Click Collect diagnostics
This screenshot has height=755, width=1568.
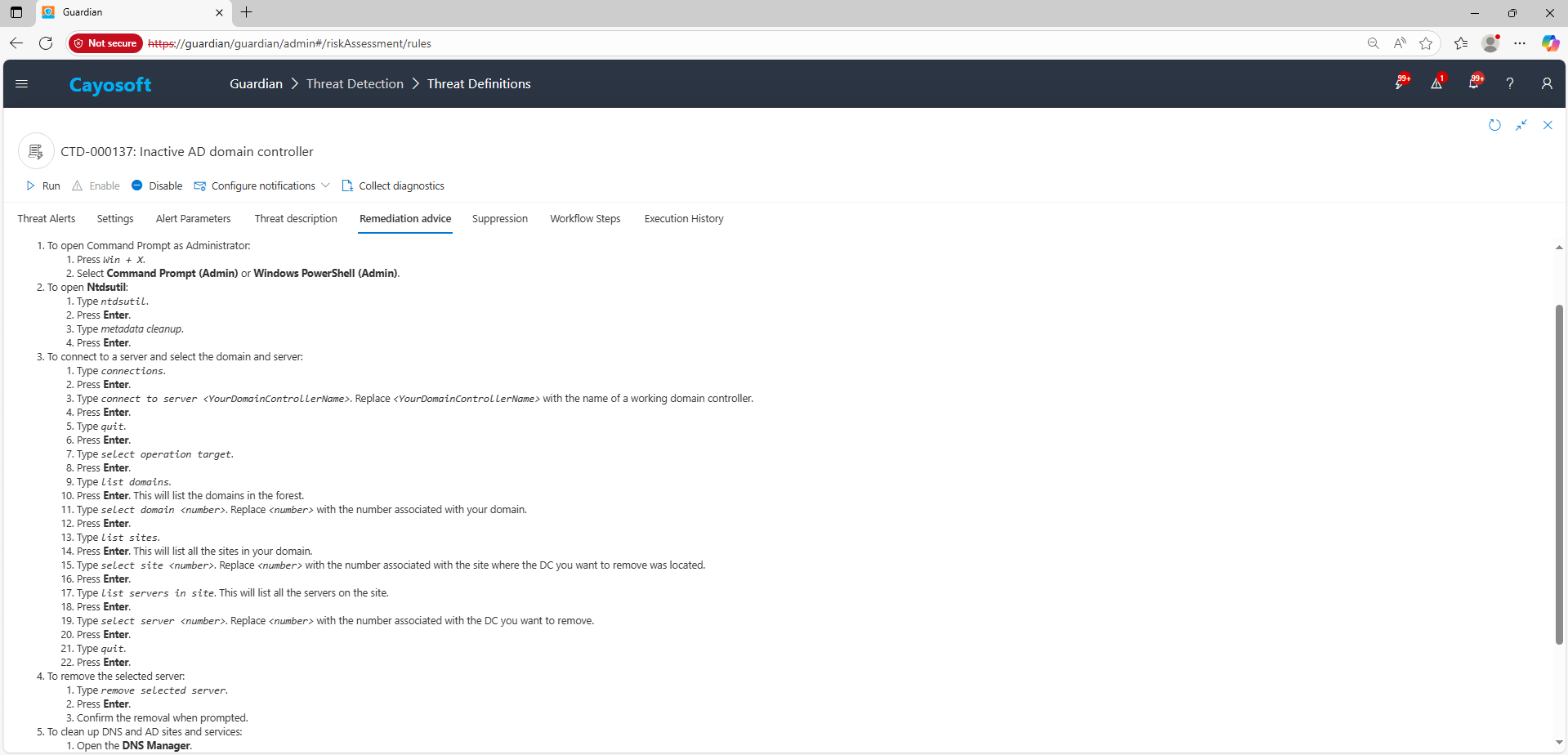(x=393, y=186)
